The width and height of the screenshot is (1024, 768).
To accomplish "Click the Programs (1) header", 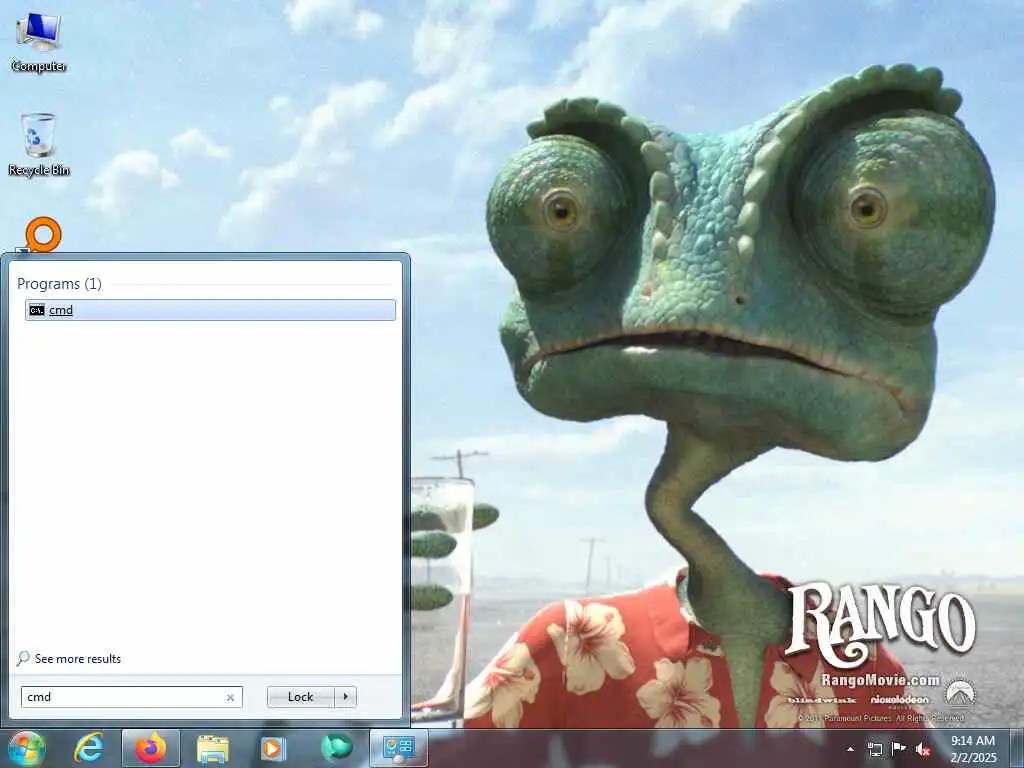I will click(x=59, y=283).
